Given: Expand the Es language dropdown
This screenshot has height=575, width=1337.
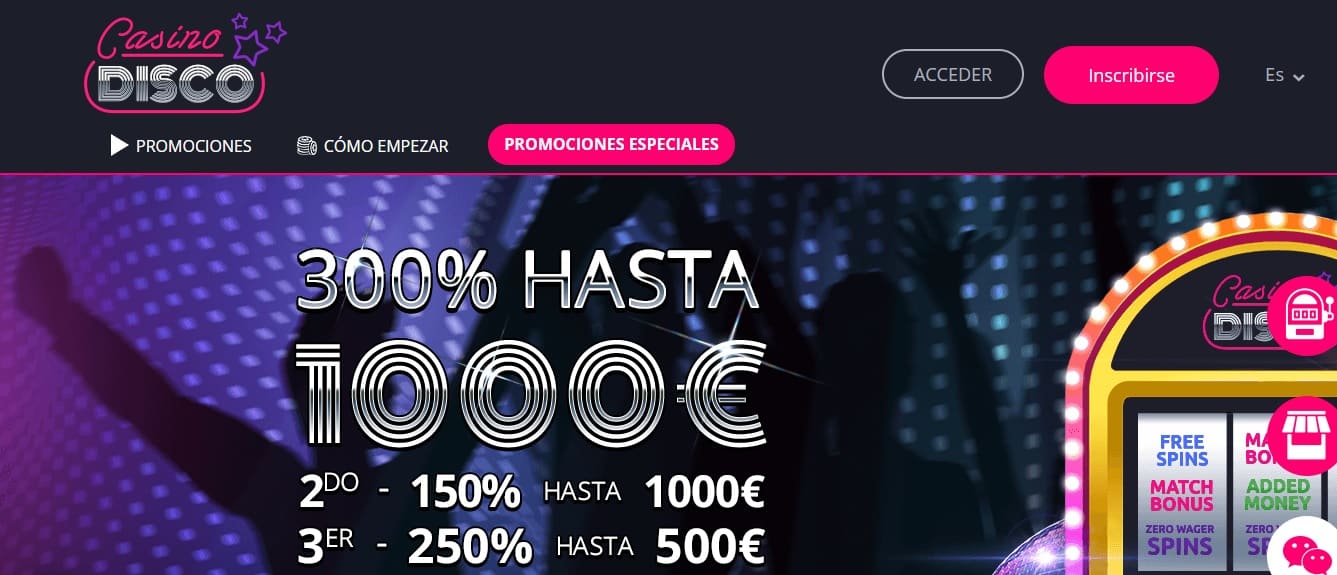Looking at the screenshot, I should point(1285,76).
